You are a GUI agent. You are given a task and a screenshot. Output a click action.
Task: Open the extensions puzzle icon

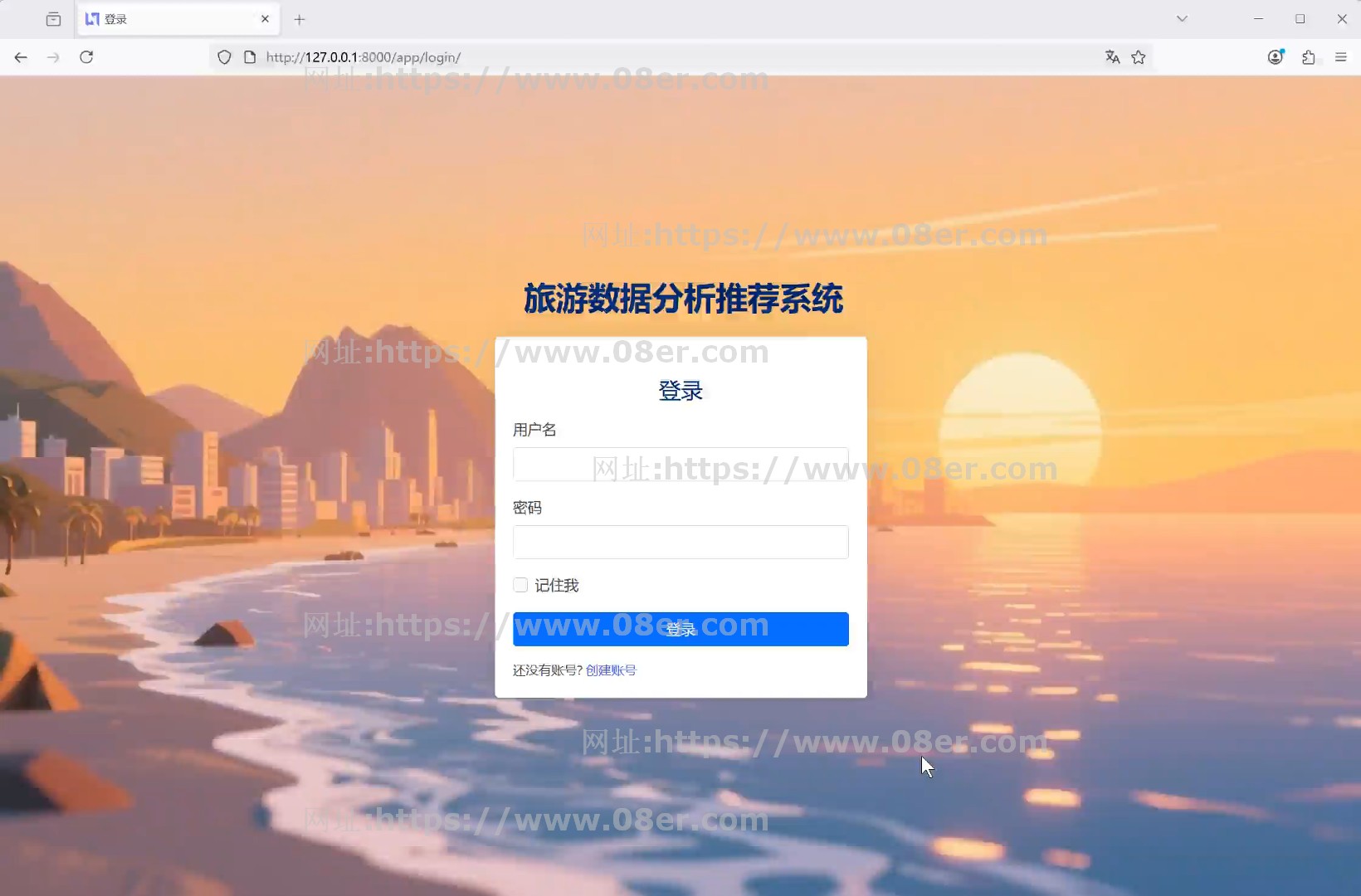coord(1309,57)
